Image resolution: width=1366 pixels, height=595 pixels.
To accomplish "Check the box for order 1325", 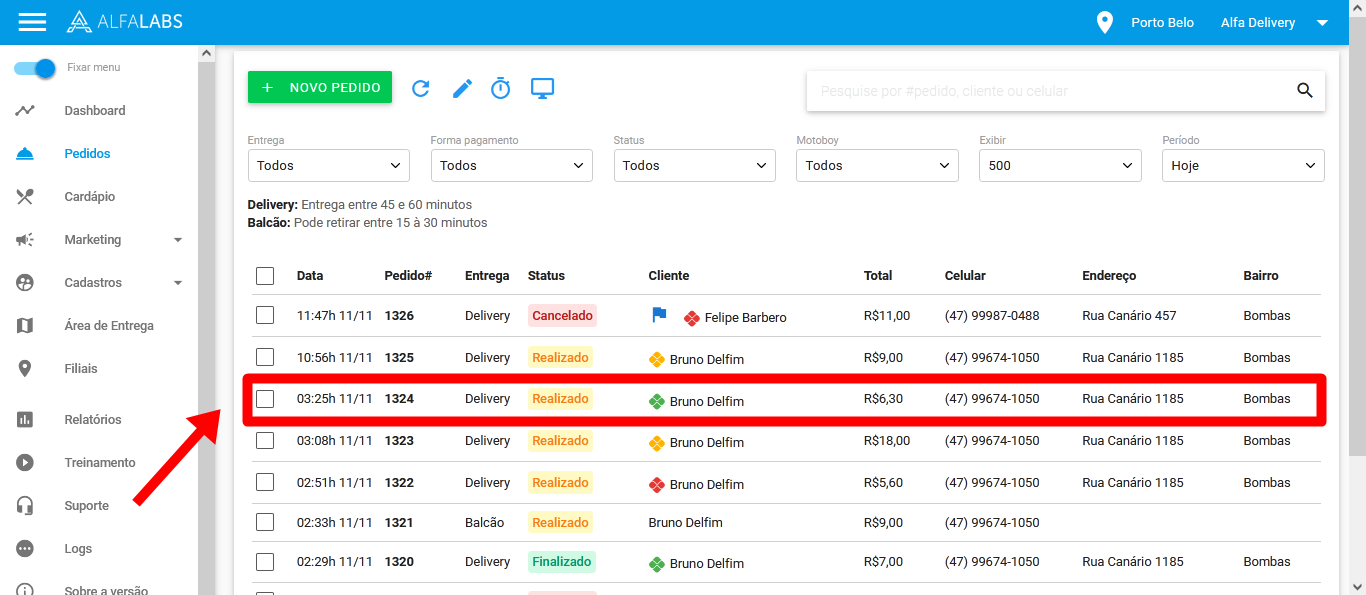I will (x=265, y=357).
